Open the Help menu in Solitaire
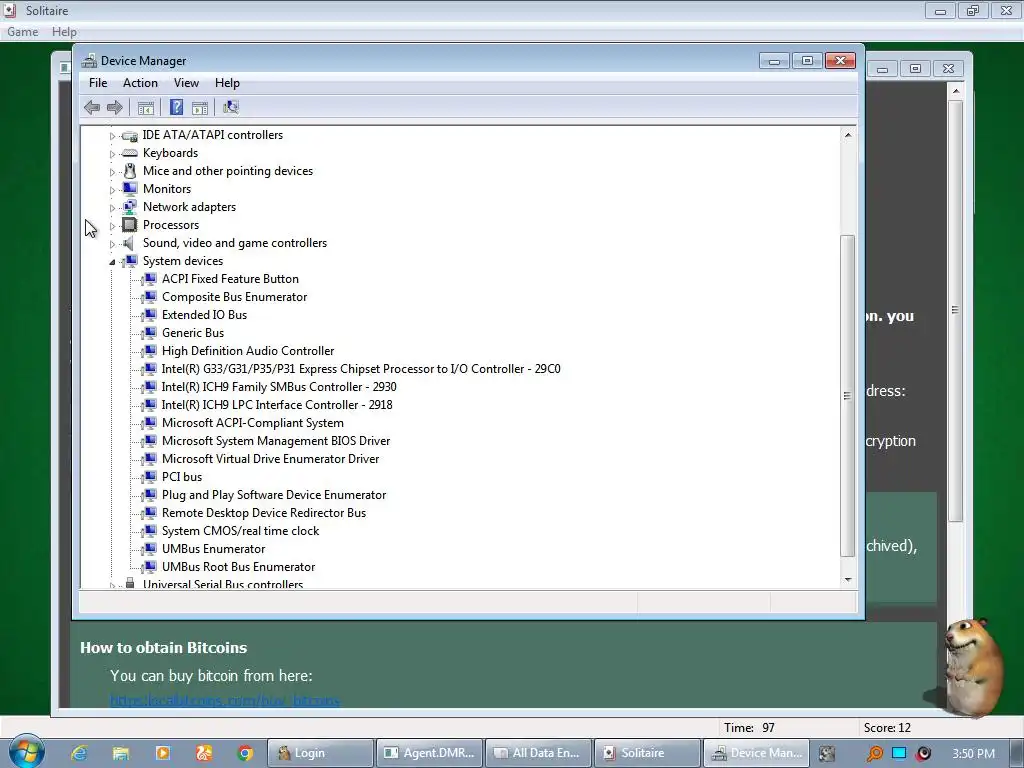 point(64,31)
